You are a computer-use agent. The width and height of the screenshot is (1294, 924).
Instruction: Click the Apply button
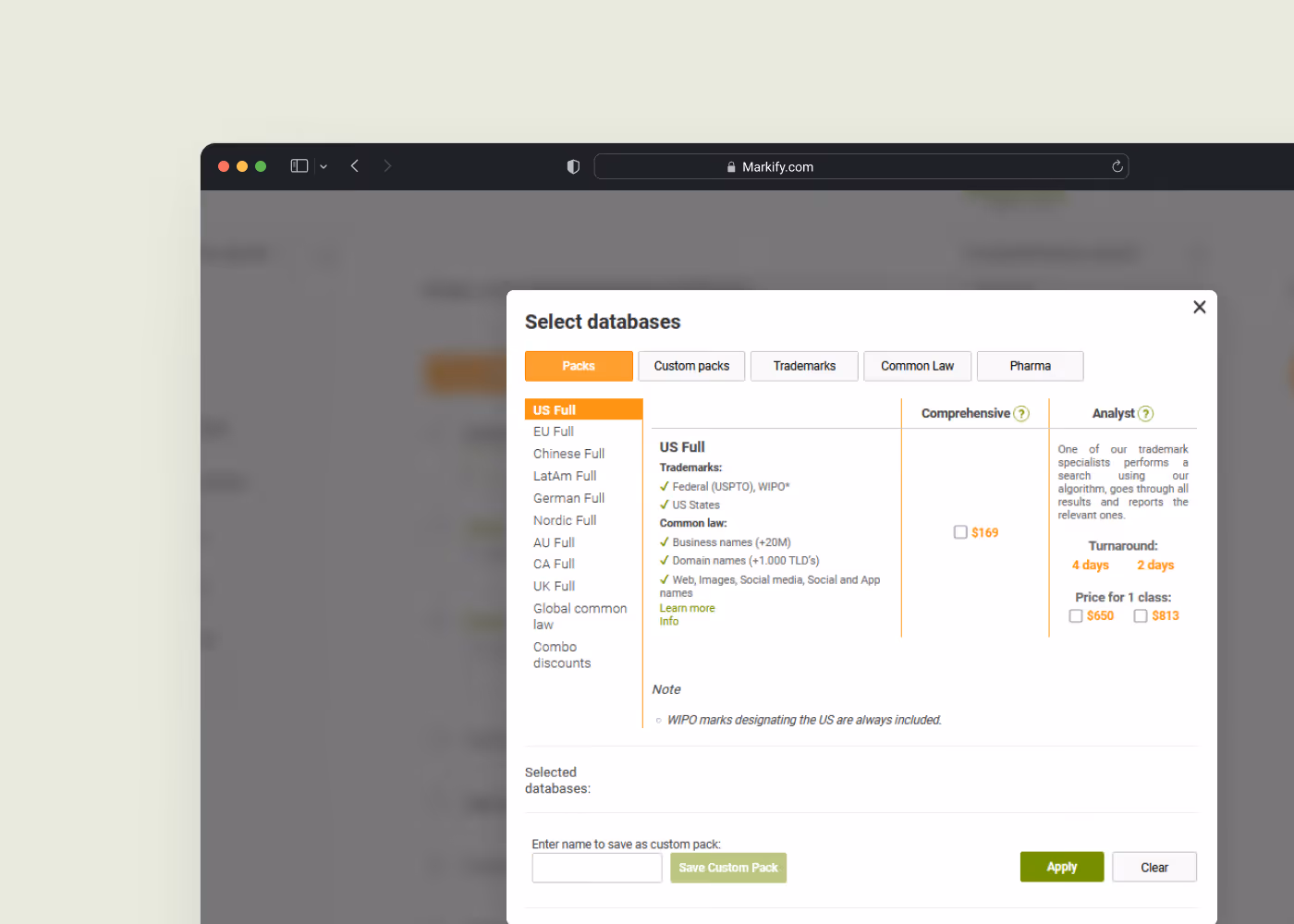click(1062, 867)
